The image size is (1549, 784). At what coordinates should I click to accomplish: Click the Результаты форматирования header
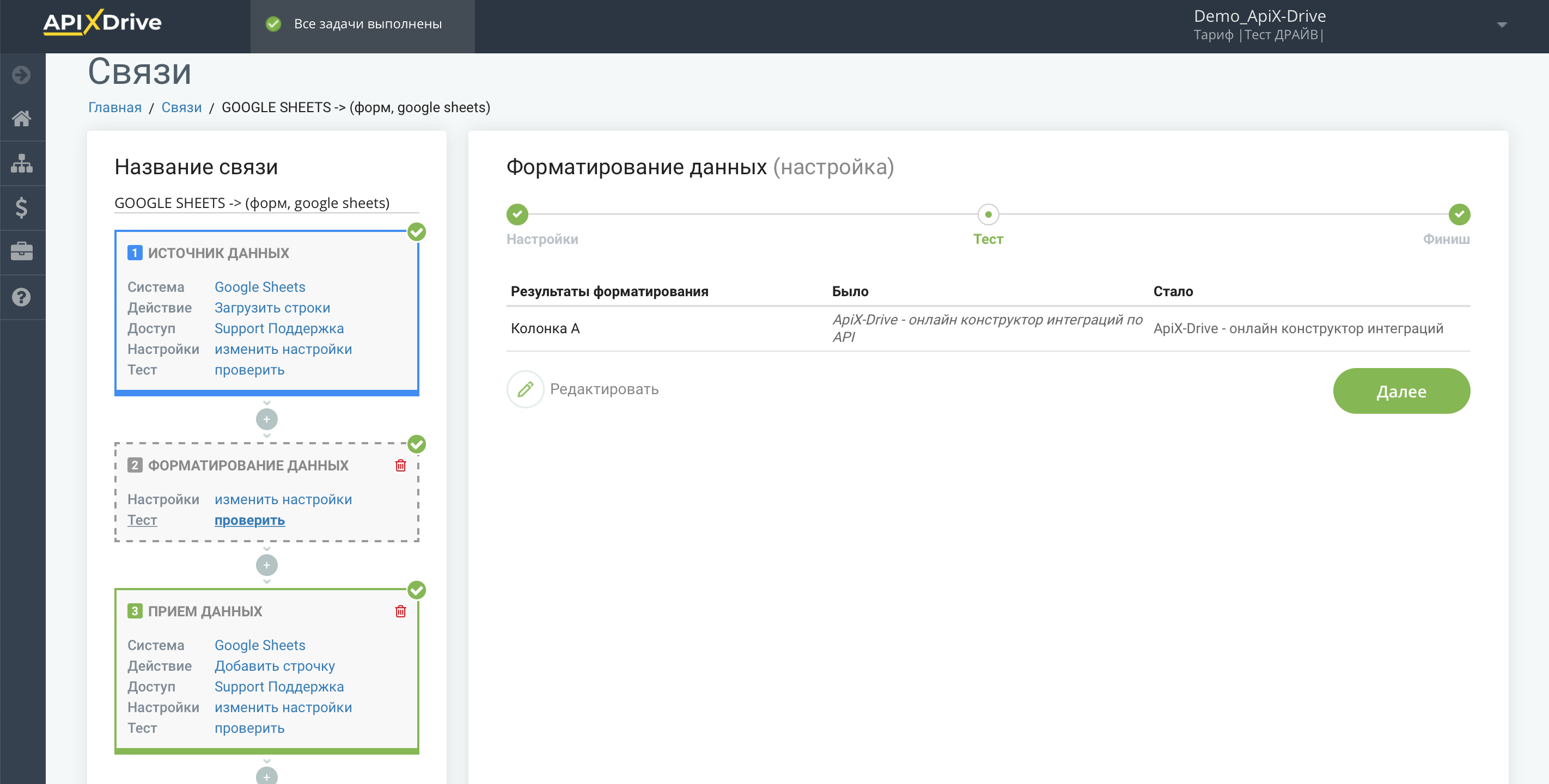609,292
